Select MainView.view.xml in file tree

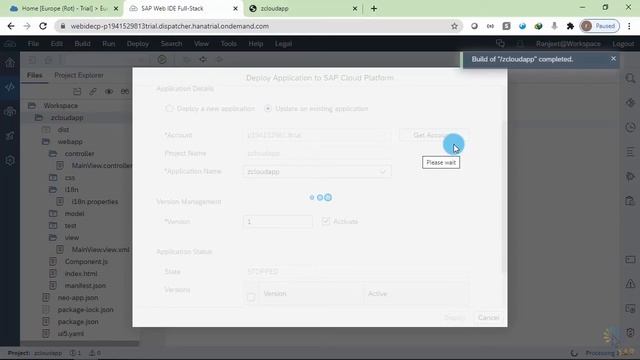coord(100,249)
